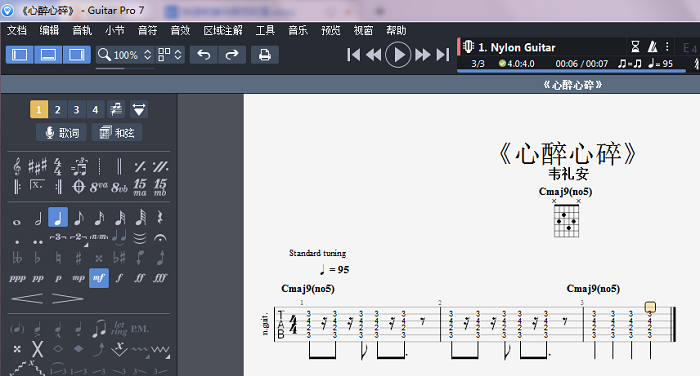Select the eighth note duration

[79, 218]
